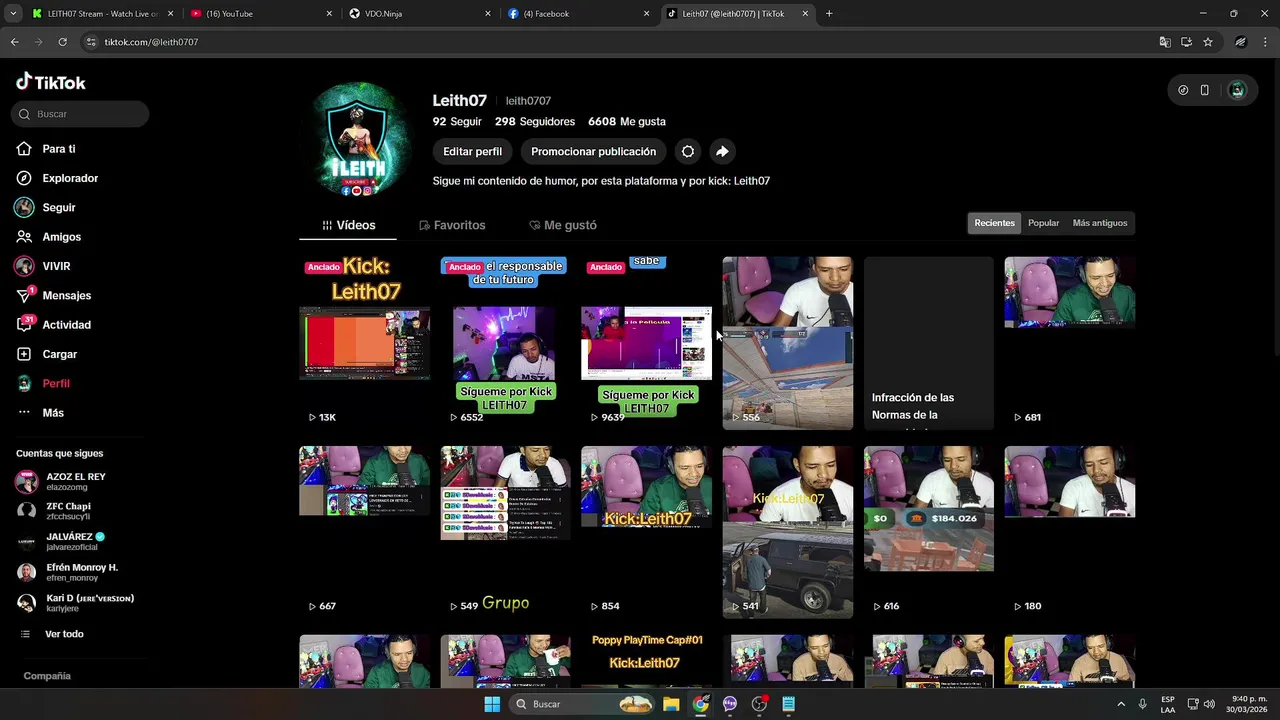Screen dimensions: 1280x720
Task: Go to Perfil in sidebar
Action: coord(55,383)
